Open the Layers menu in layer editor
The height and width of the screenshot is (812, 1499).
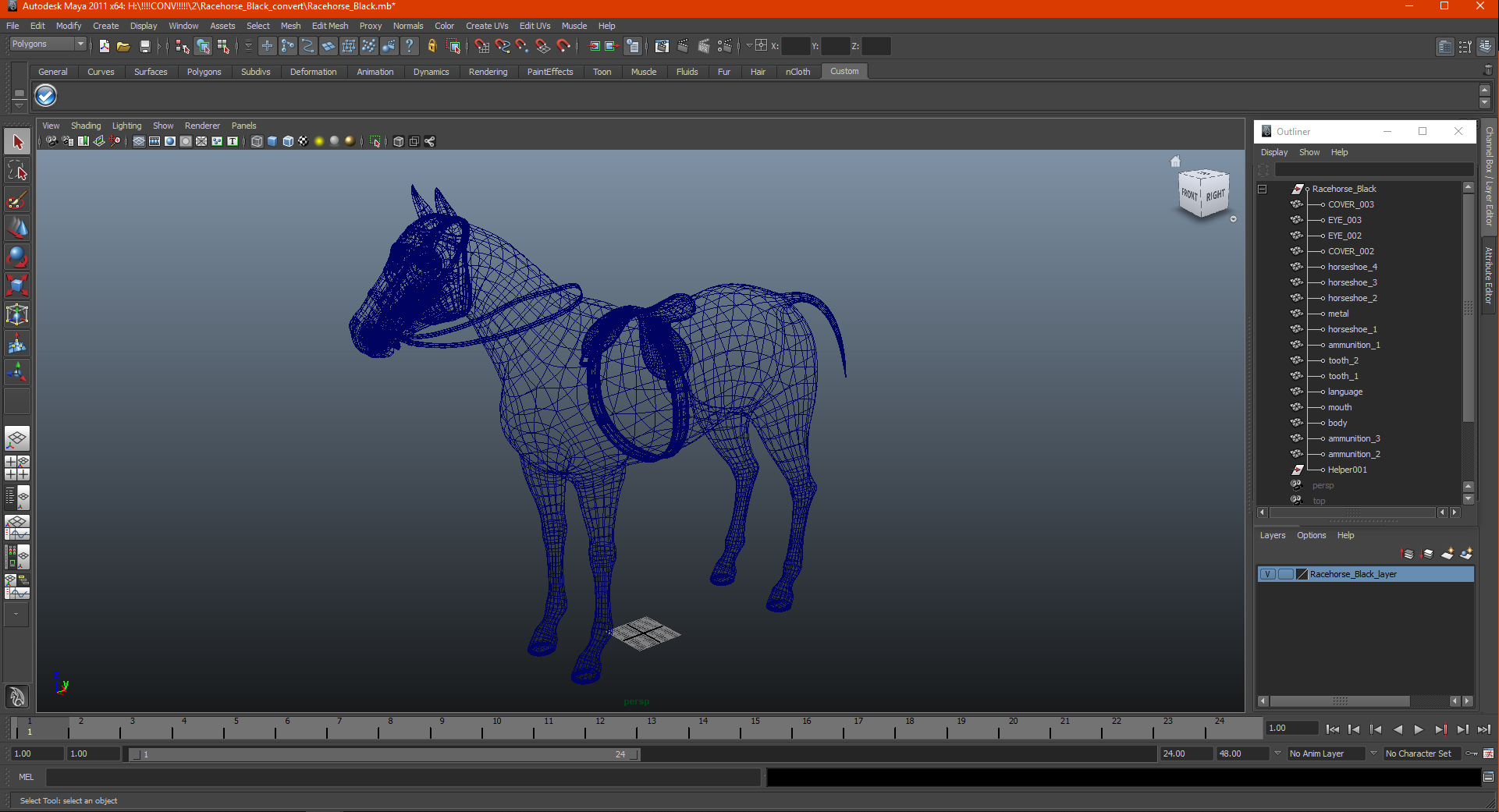point(1272,535)
